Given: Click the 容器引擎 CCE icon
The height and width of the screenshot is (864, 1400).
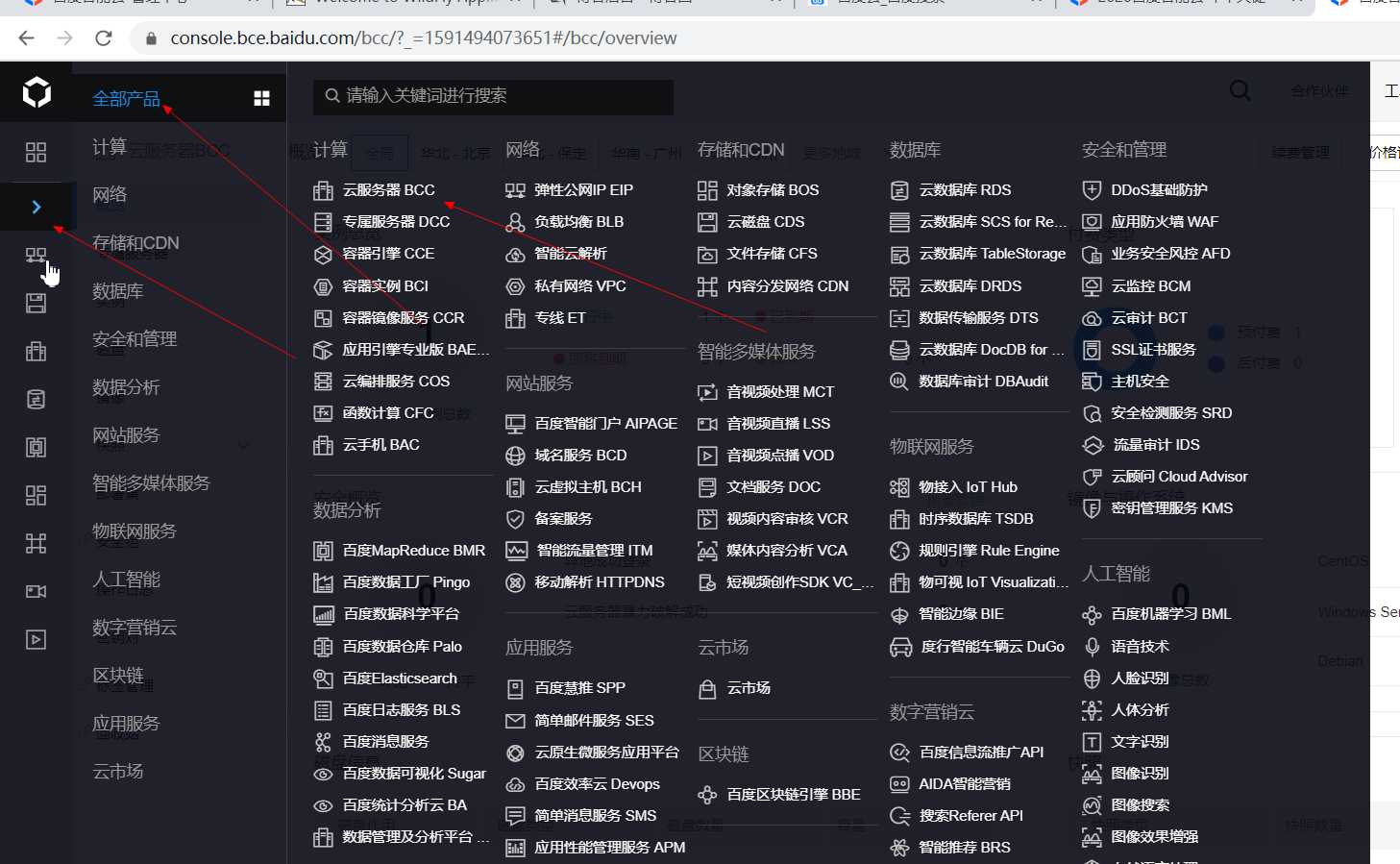Looking at the screenshot, I should coord(323,254).
